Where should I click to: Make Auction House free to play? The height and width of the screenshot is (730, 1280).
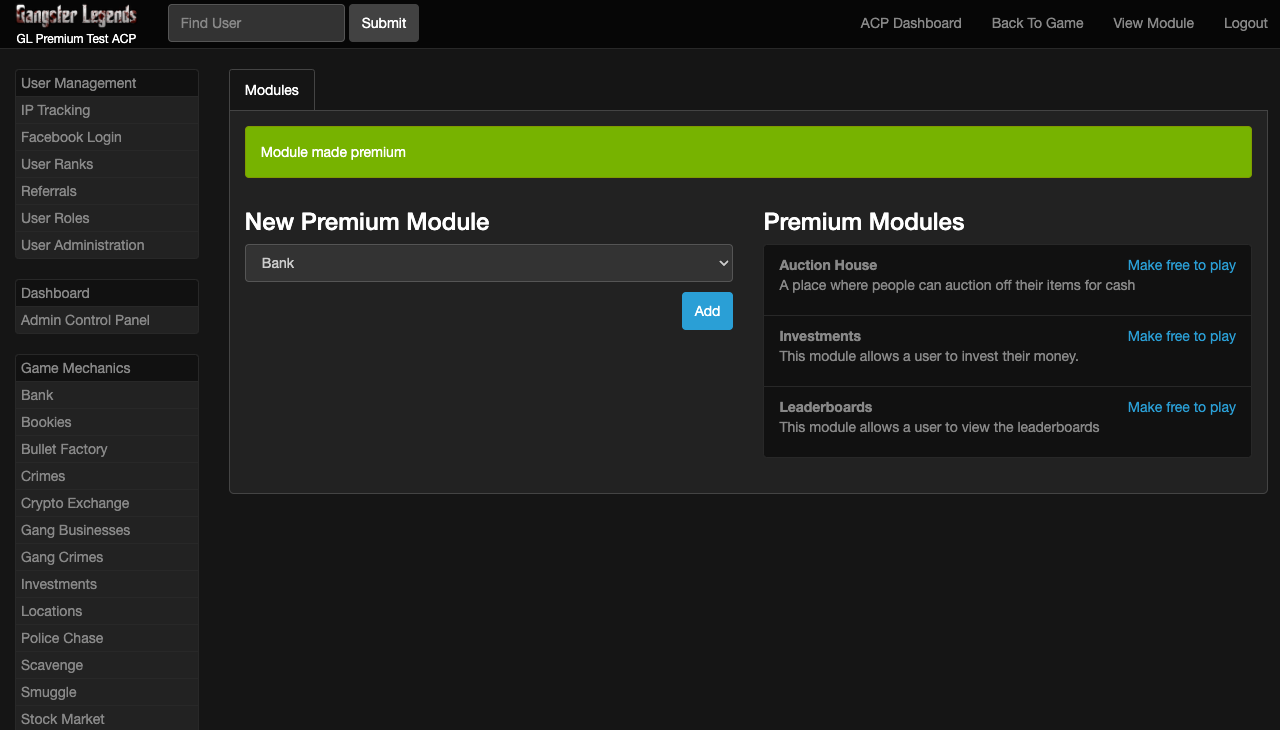[1181, 265]
